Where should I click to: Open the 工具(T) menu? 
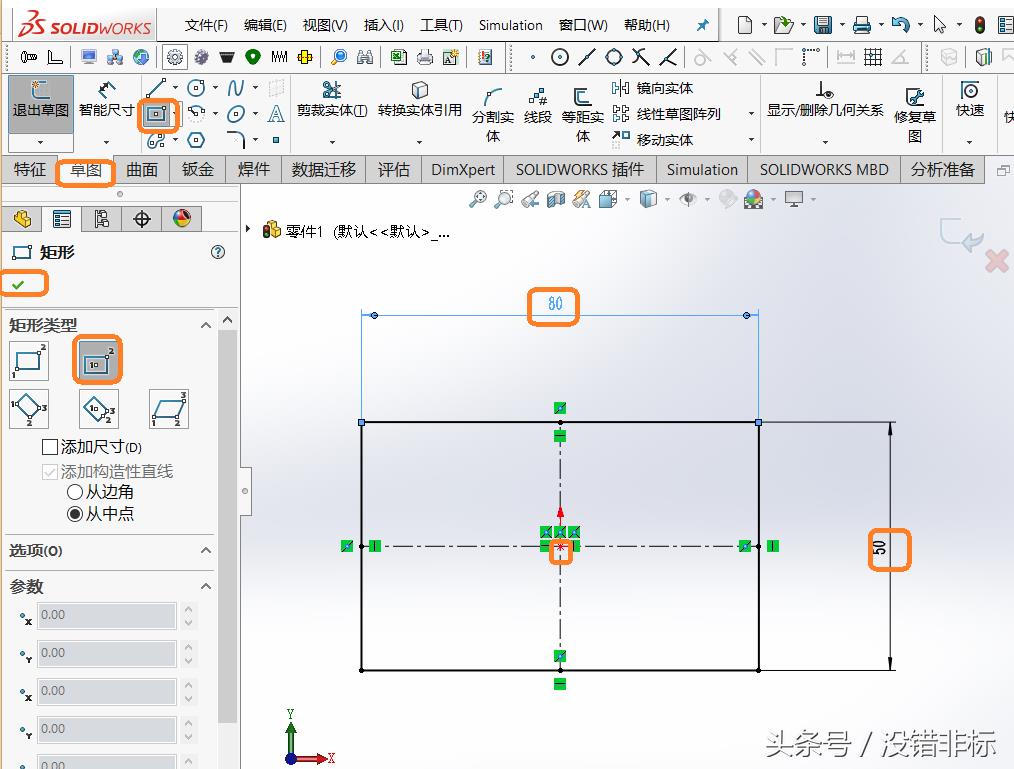440,25
